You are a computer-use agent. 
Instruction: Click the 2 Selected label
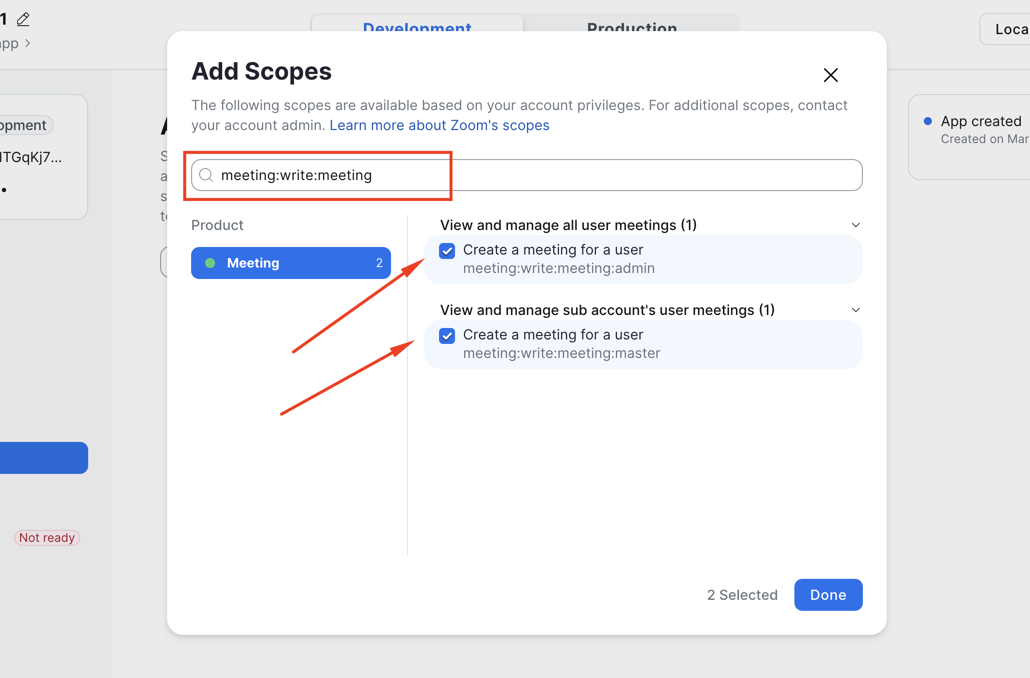click(x=742, y=595)
